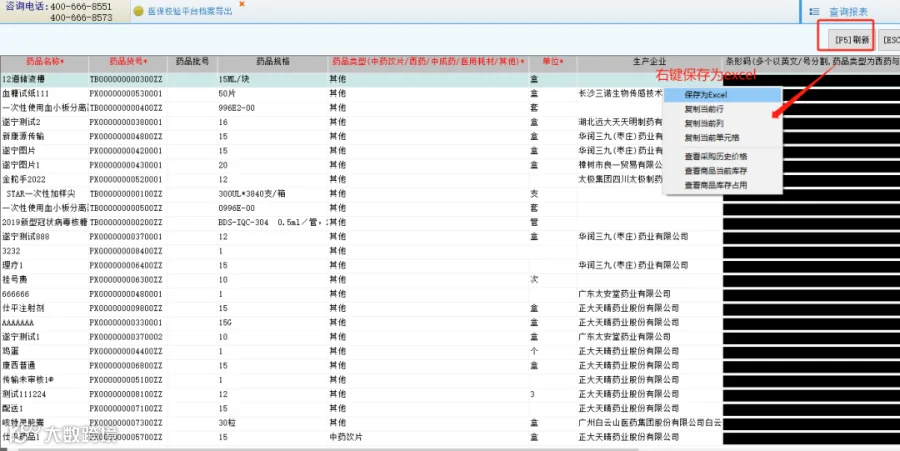Select the 血糖试纸111 cell

44,94
